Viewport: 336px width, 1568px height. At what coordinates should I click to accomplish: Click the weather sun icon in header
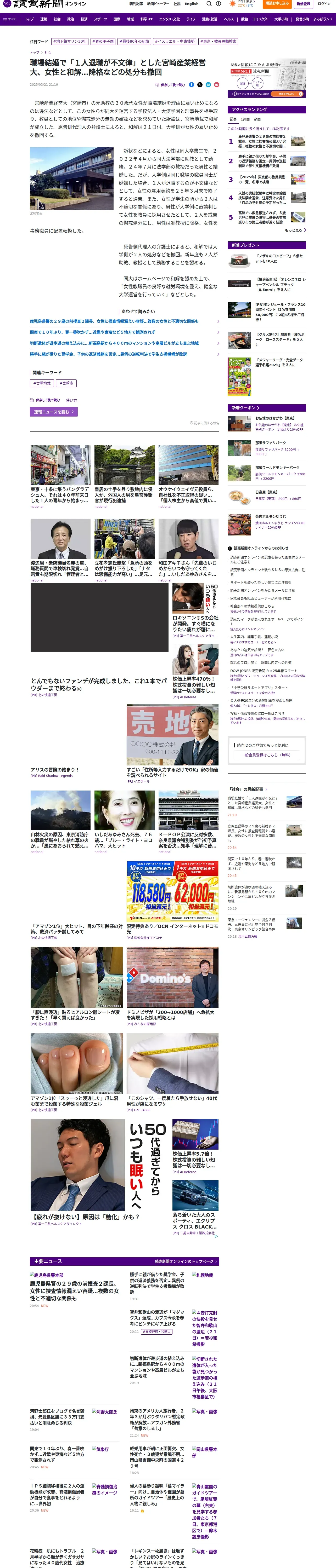click(232, 4)
